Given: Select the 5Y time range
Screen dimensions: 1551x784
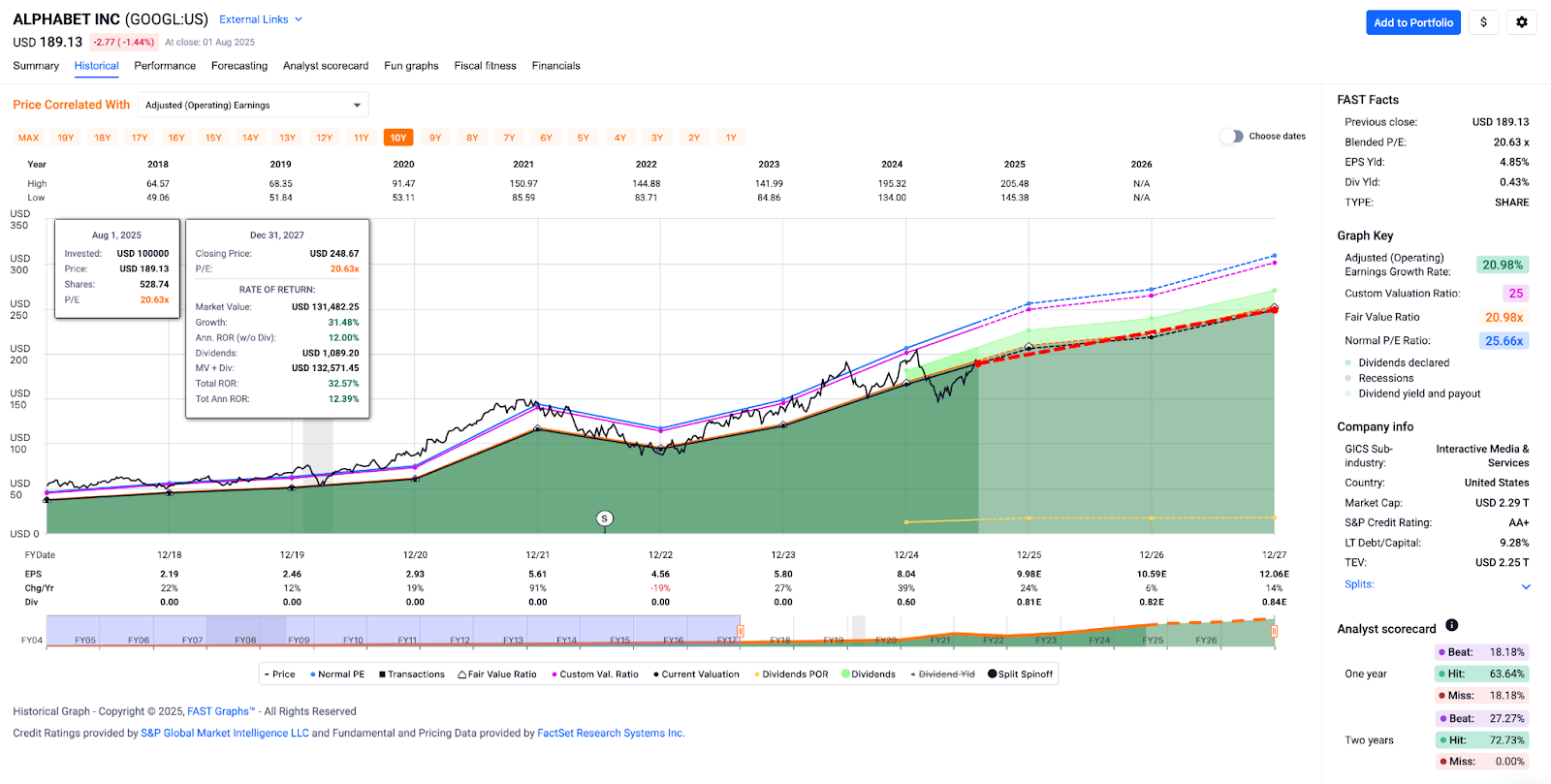Looking at the screenshot, I should (583, 138).
